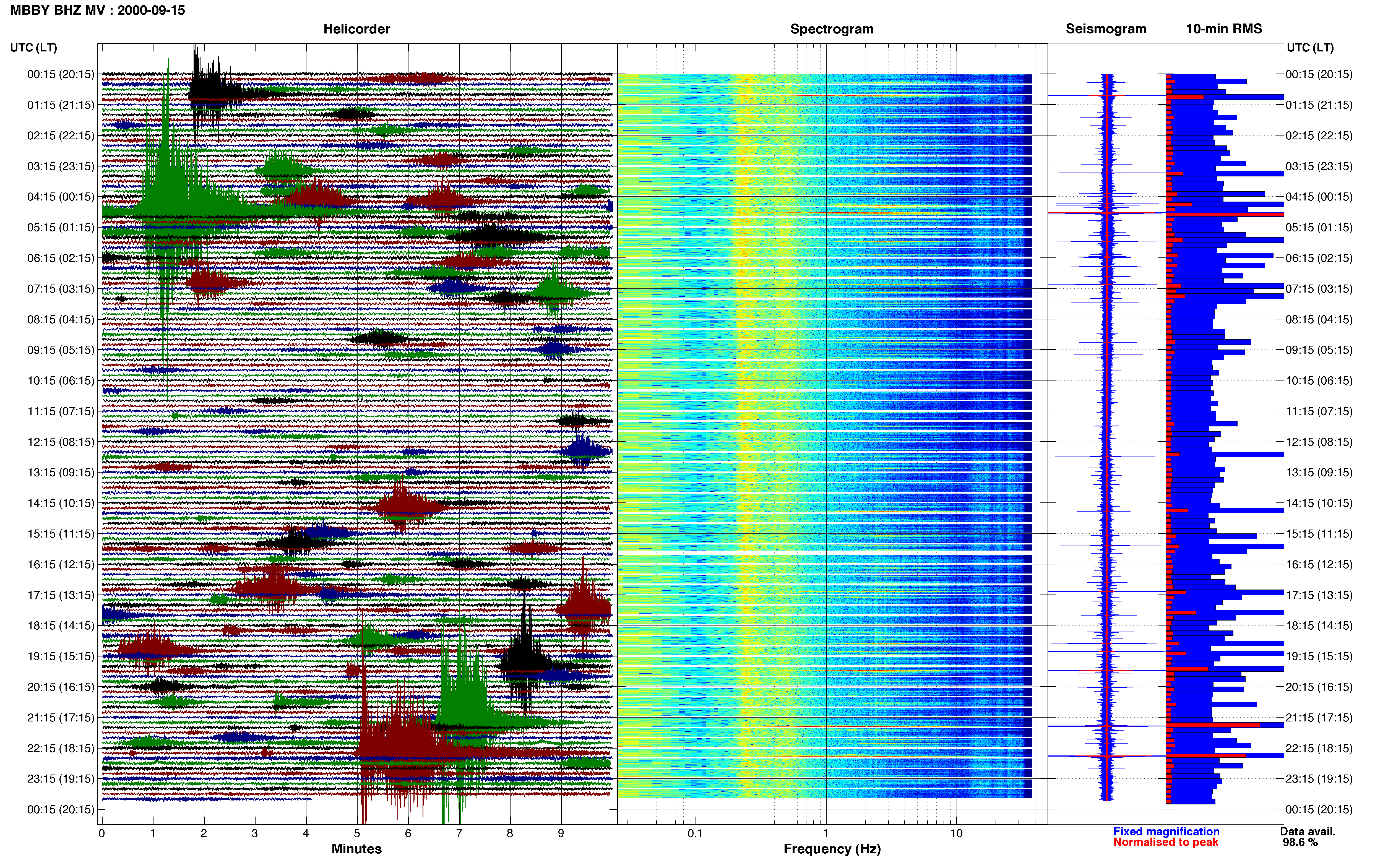Click left time label '13:15 (09:15)'
The height and width of the screenshot is (868, 1388).
coord(61,473)
